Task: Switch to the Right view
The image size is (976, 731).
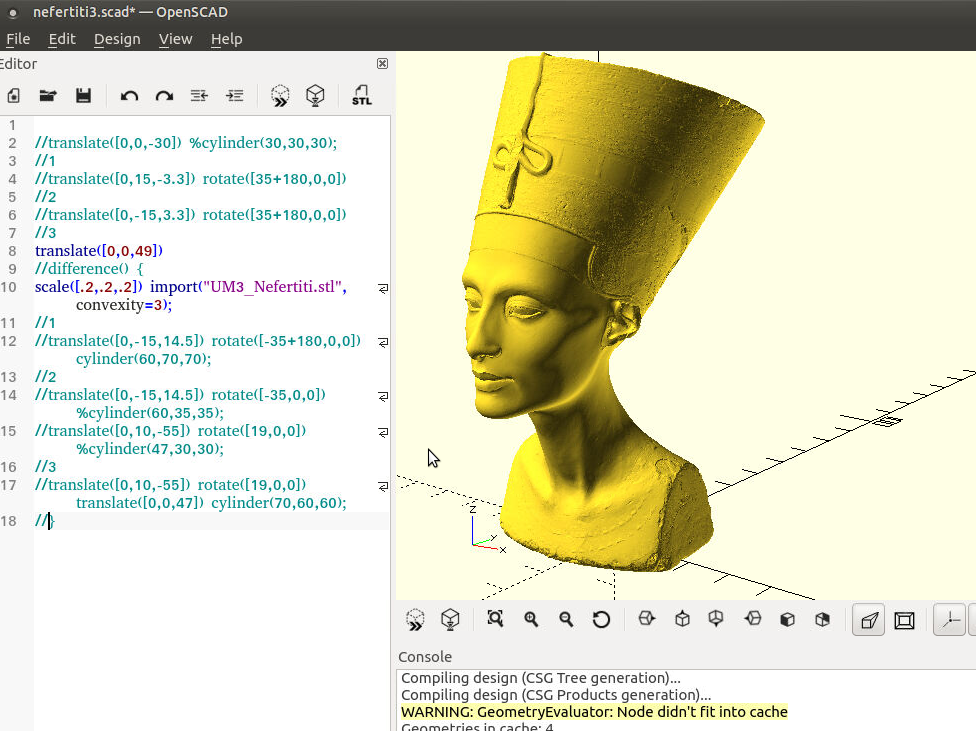Action: 647,619
